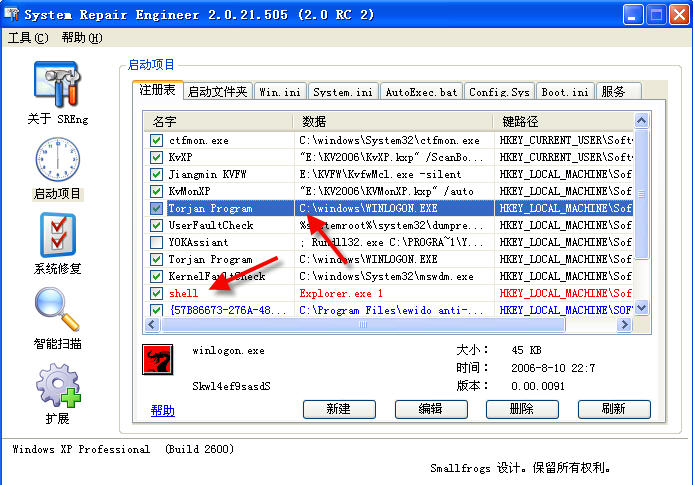Select the Jiangmin KVFW row name
The height and width of the screenshot is (485, 693).
coord(207,174)
